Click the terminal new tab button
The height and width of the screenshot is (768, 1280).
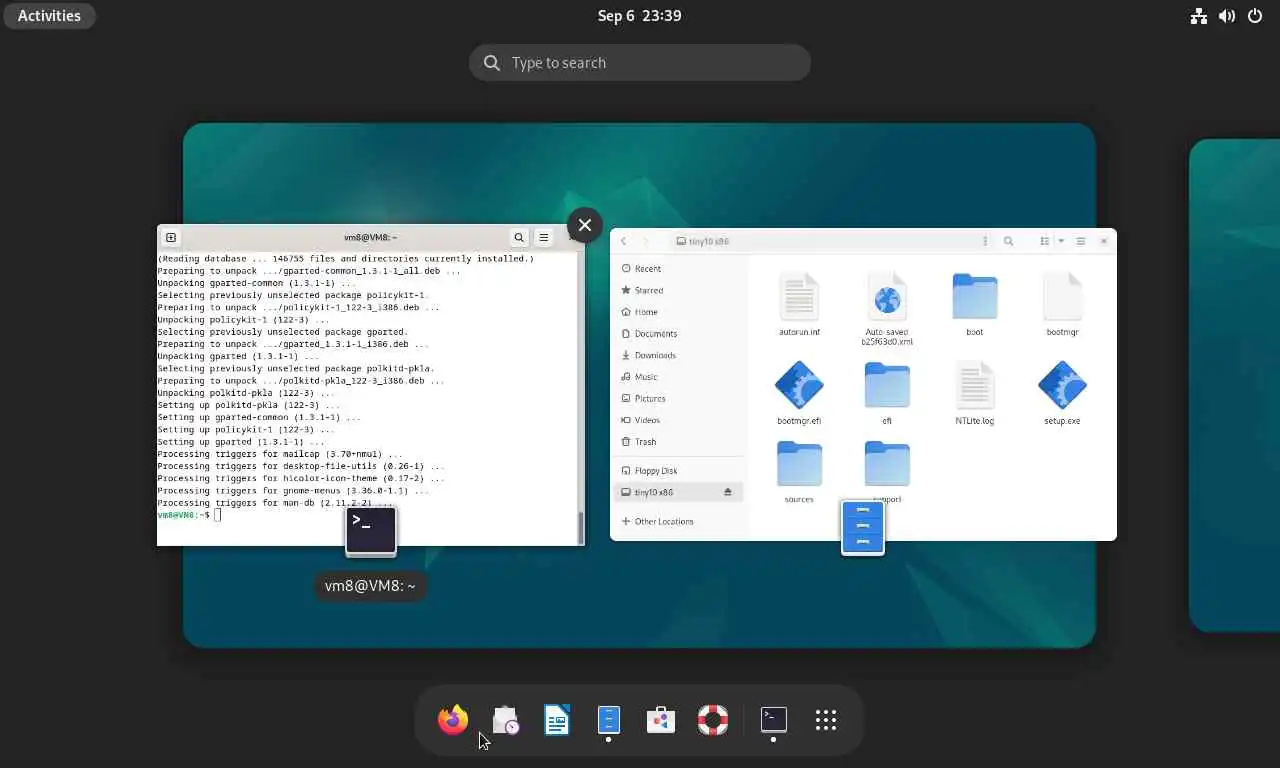tap(171, 237)
